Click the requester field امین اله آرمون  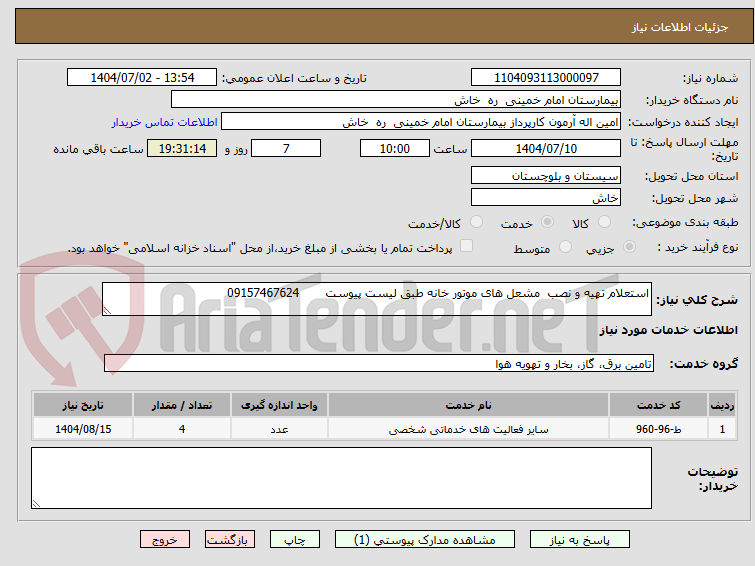pyautogui.click(x=421, y=122)
